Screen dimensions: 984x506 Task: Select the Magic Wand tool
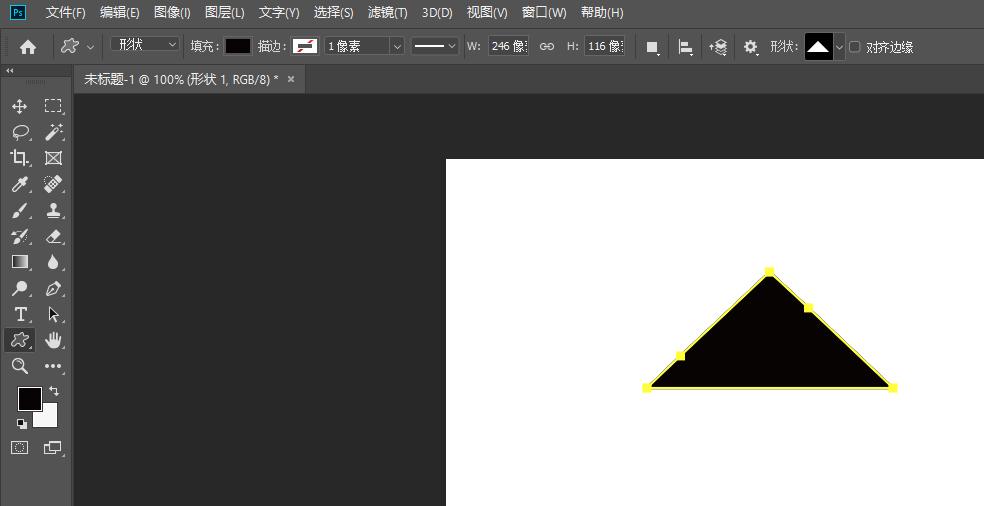53,132
